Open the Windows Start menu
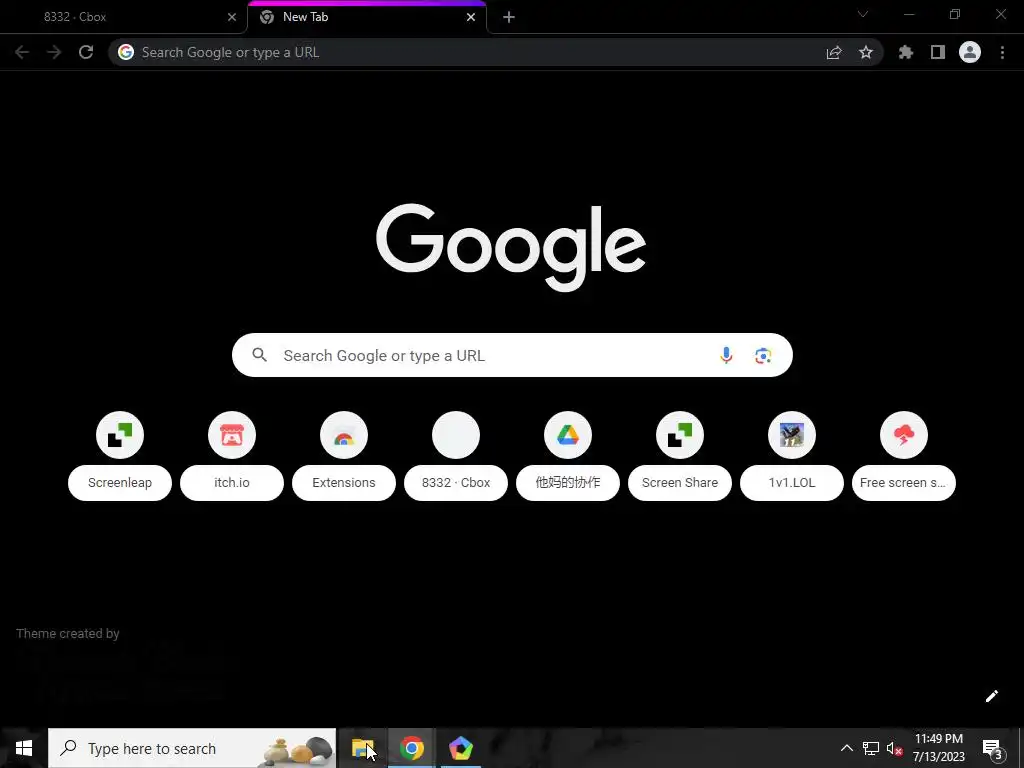 tap(24, 748)
